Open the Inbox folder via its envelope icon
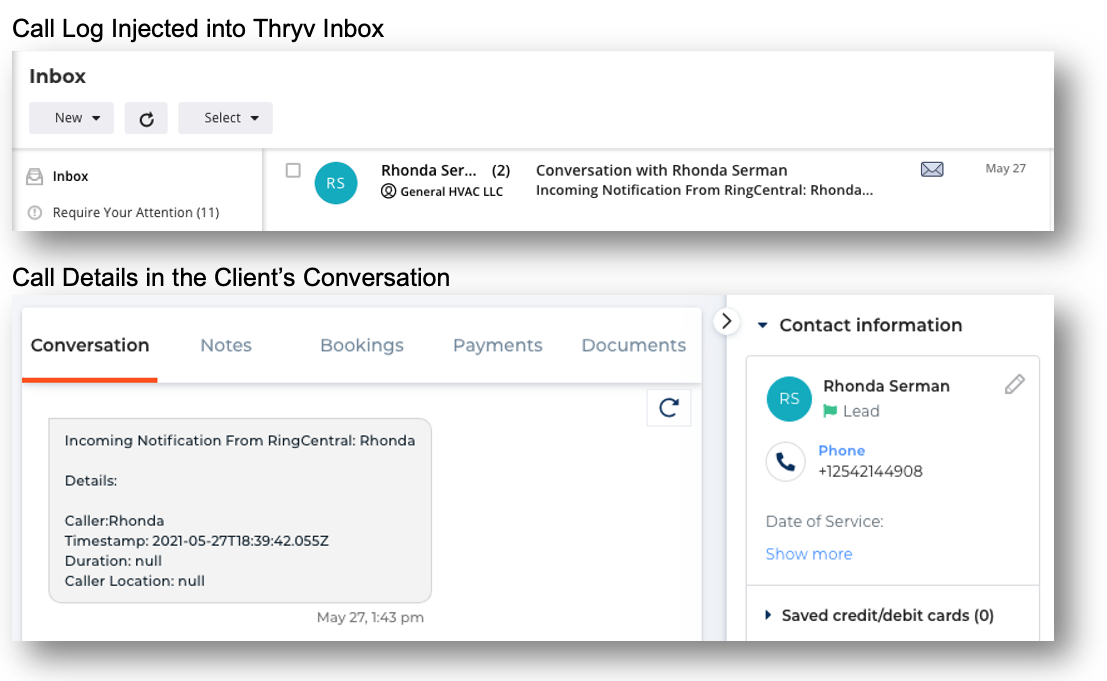Image resolution: width=1107 pixels, height=681 pixels. [x=34, y=176]
